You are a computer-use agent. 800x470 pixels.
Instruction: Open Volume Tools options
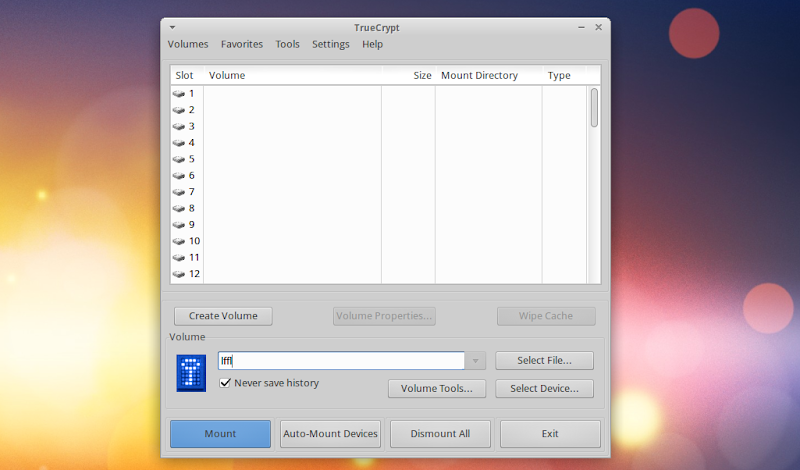coord(437,388)
